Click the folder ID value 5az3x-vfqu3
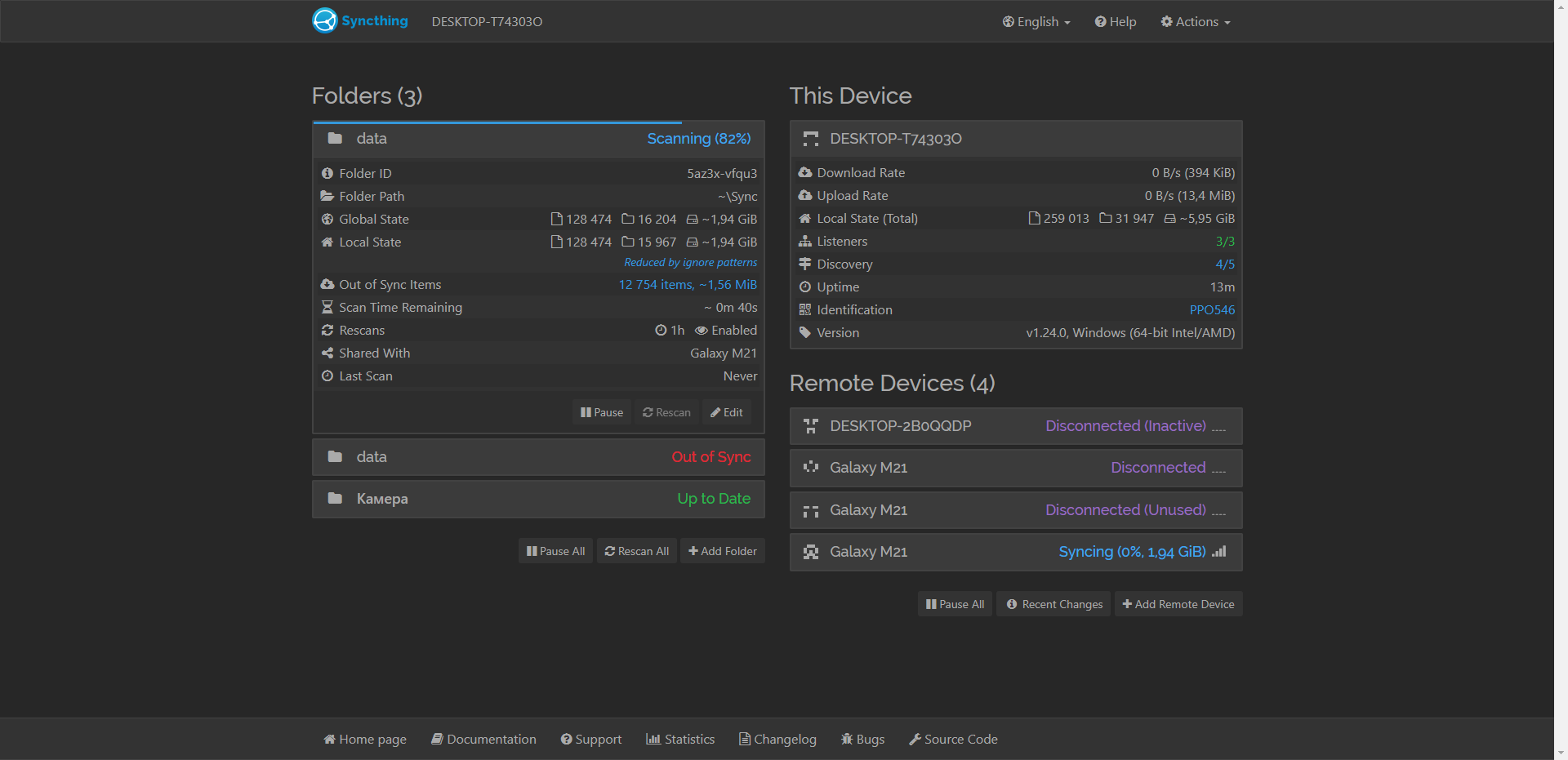The width and height of the screenshot is (1568, 760). click(x=722, y=174)
